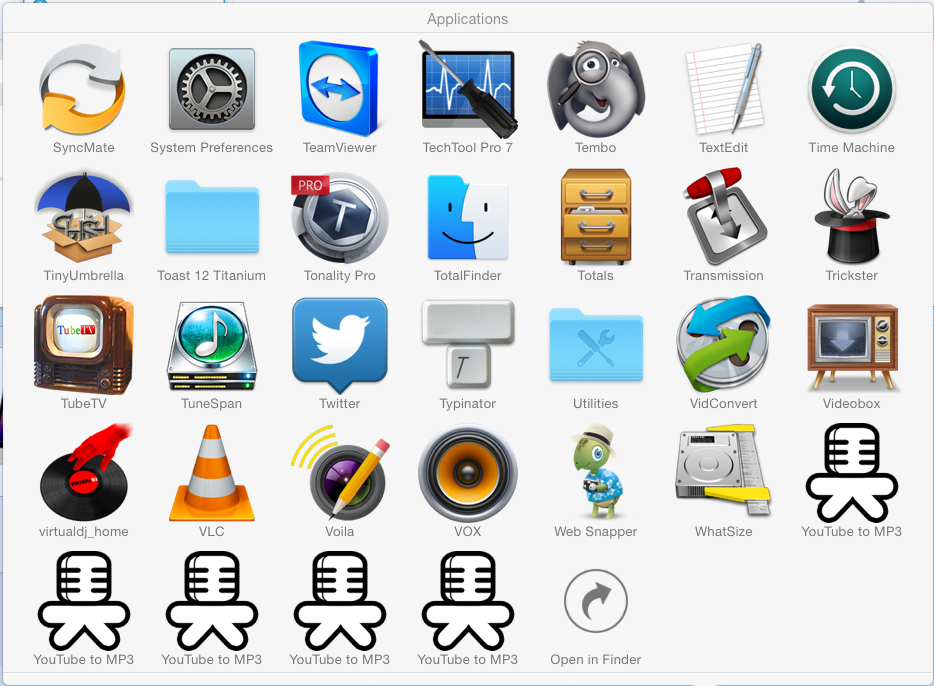Screen dimensions: 934x686
Task: Open TotalFinder
Action: point(468,217)
